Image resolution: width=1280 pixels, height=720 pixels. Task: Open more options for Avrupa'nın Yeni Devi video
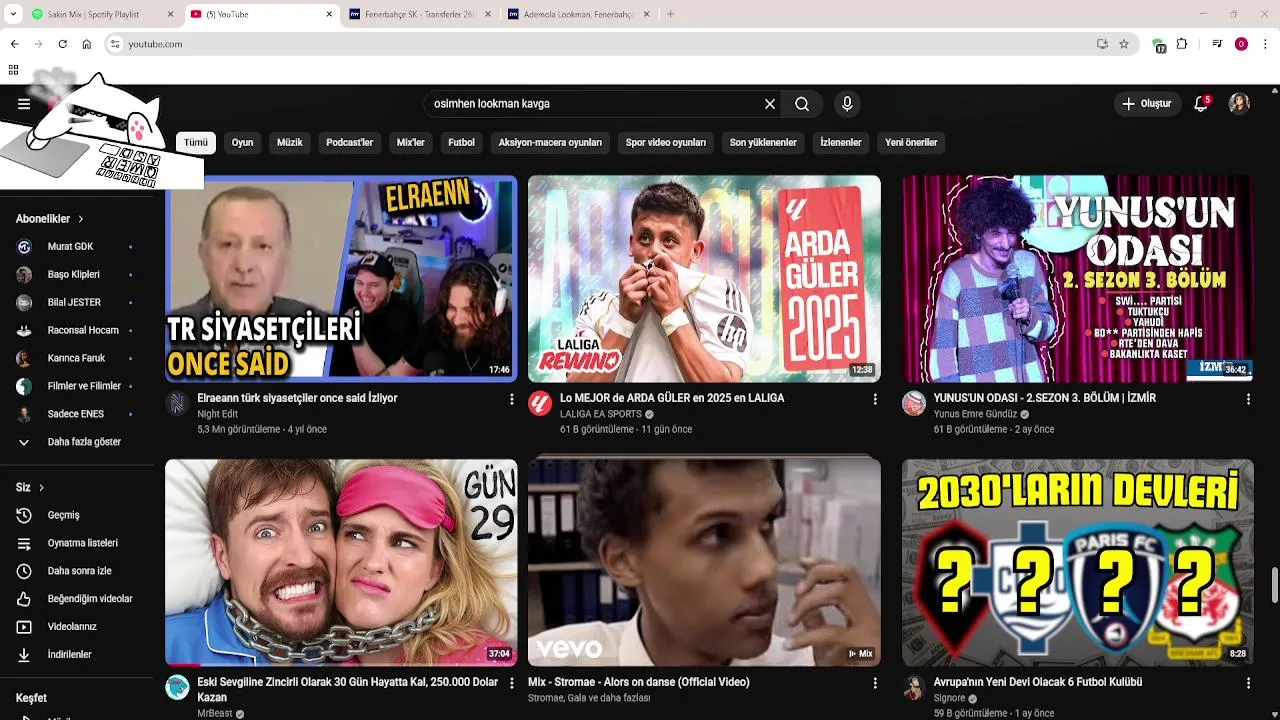pos(1248,683)
